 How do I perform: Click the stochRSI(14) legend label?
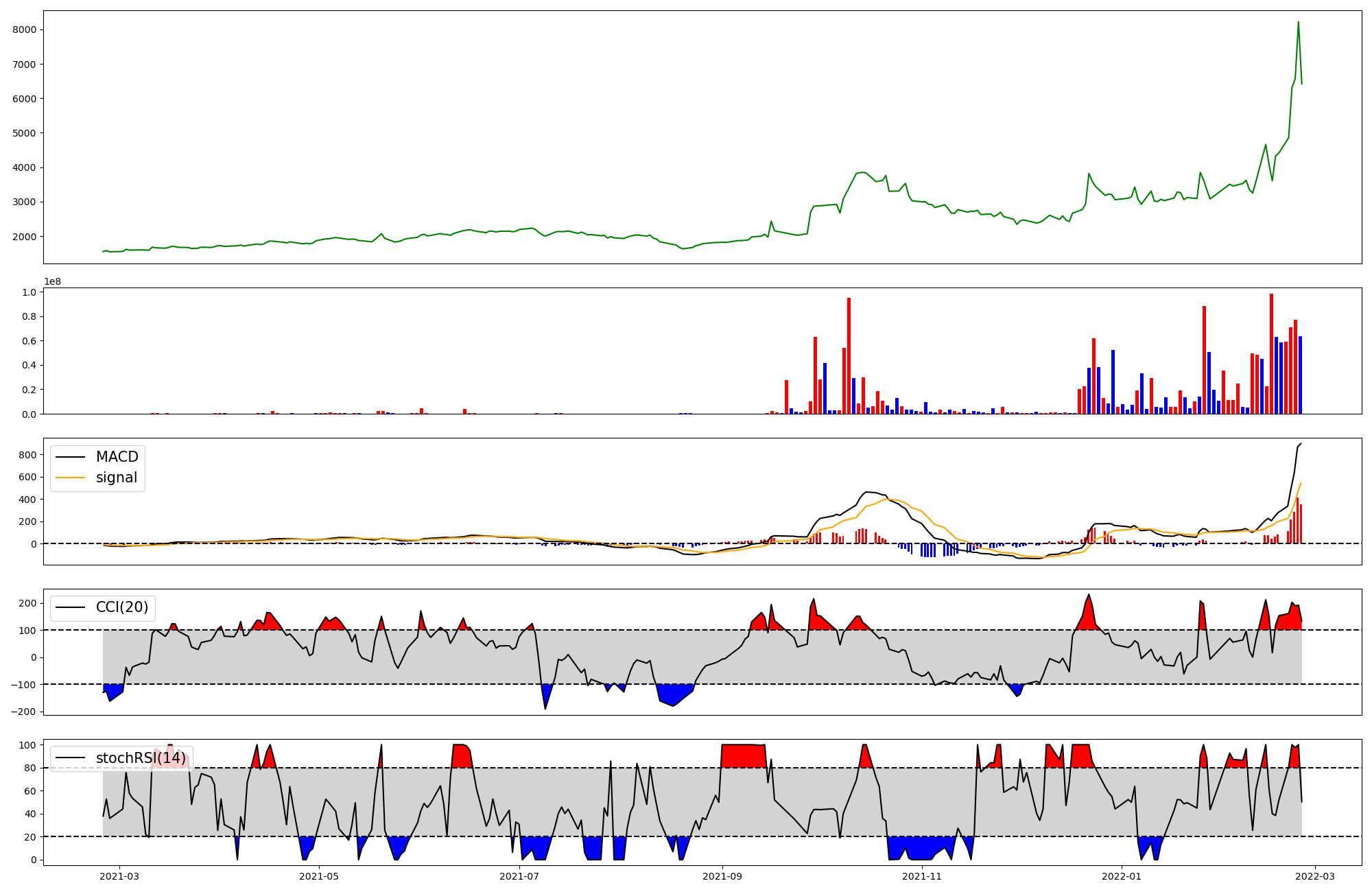[x=140, y=758]
